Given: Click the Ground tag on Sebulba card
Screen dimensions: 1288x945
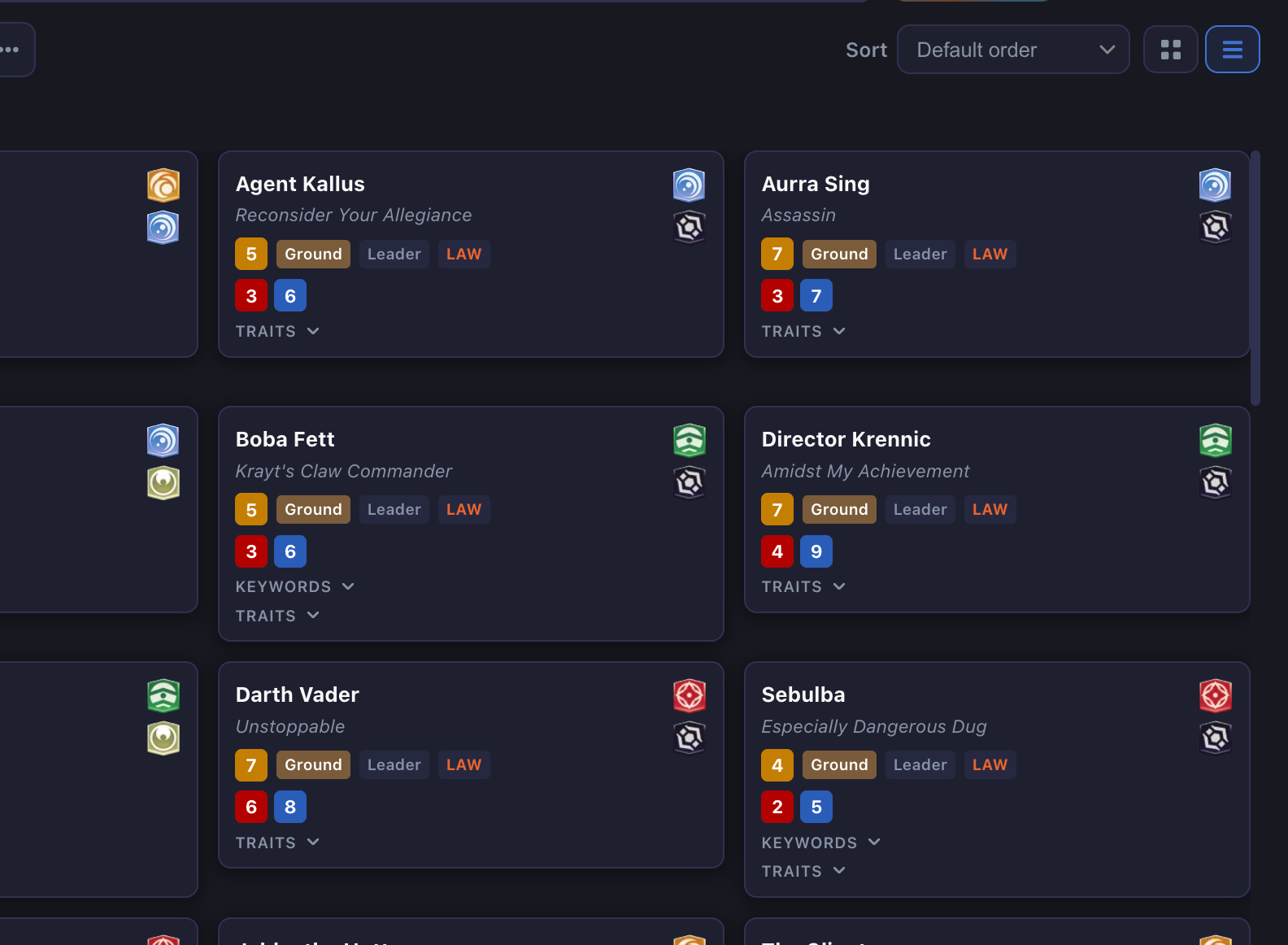Looking at the screenshot, I should click(838, 765).
